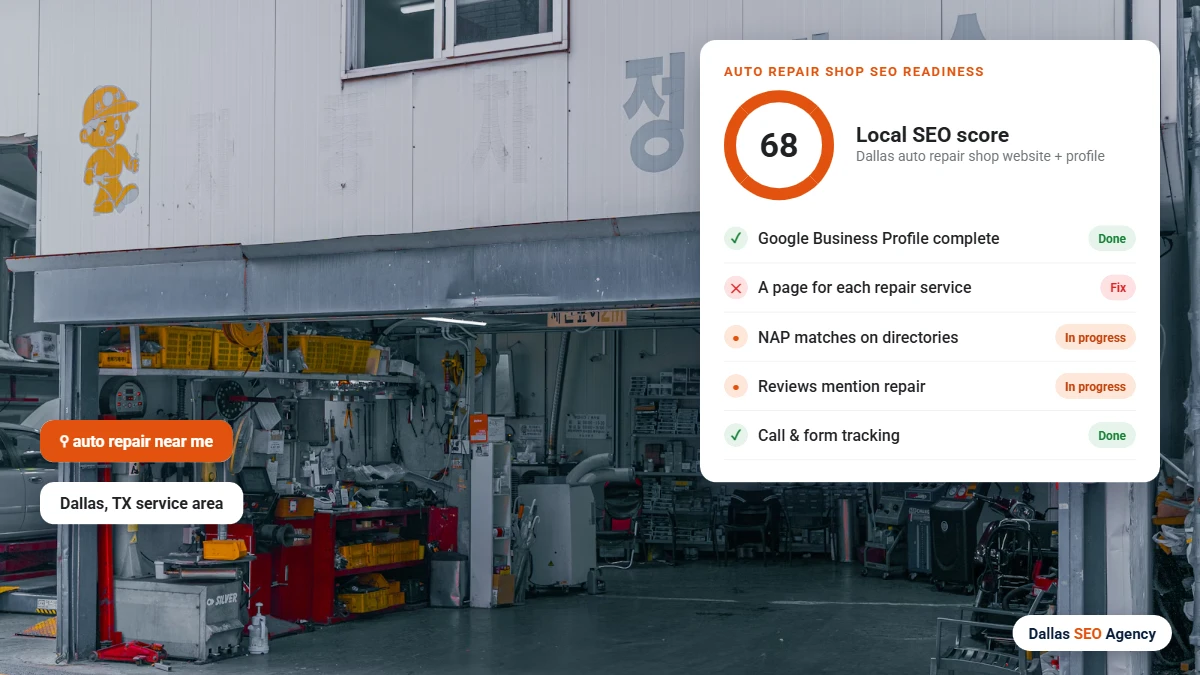Click the 'auto repair near me' orange pill
Screen dimensions: 1200x675
pyautogui.click(x=136, y=441)
